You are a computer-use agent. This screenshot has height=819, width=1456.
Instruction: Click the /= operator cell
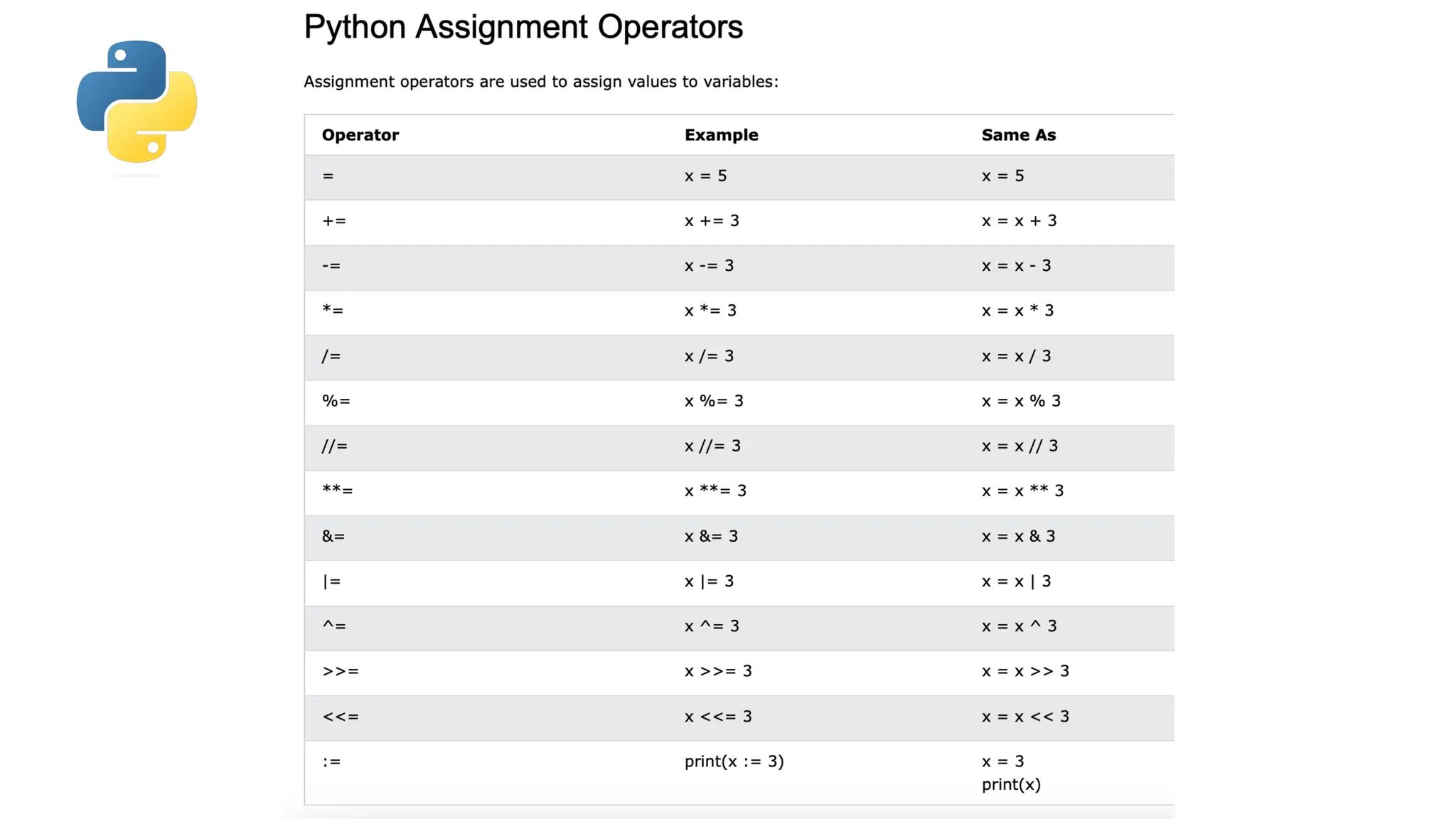331,356
